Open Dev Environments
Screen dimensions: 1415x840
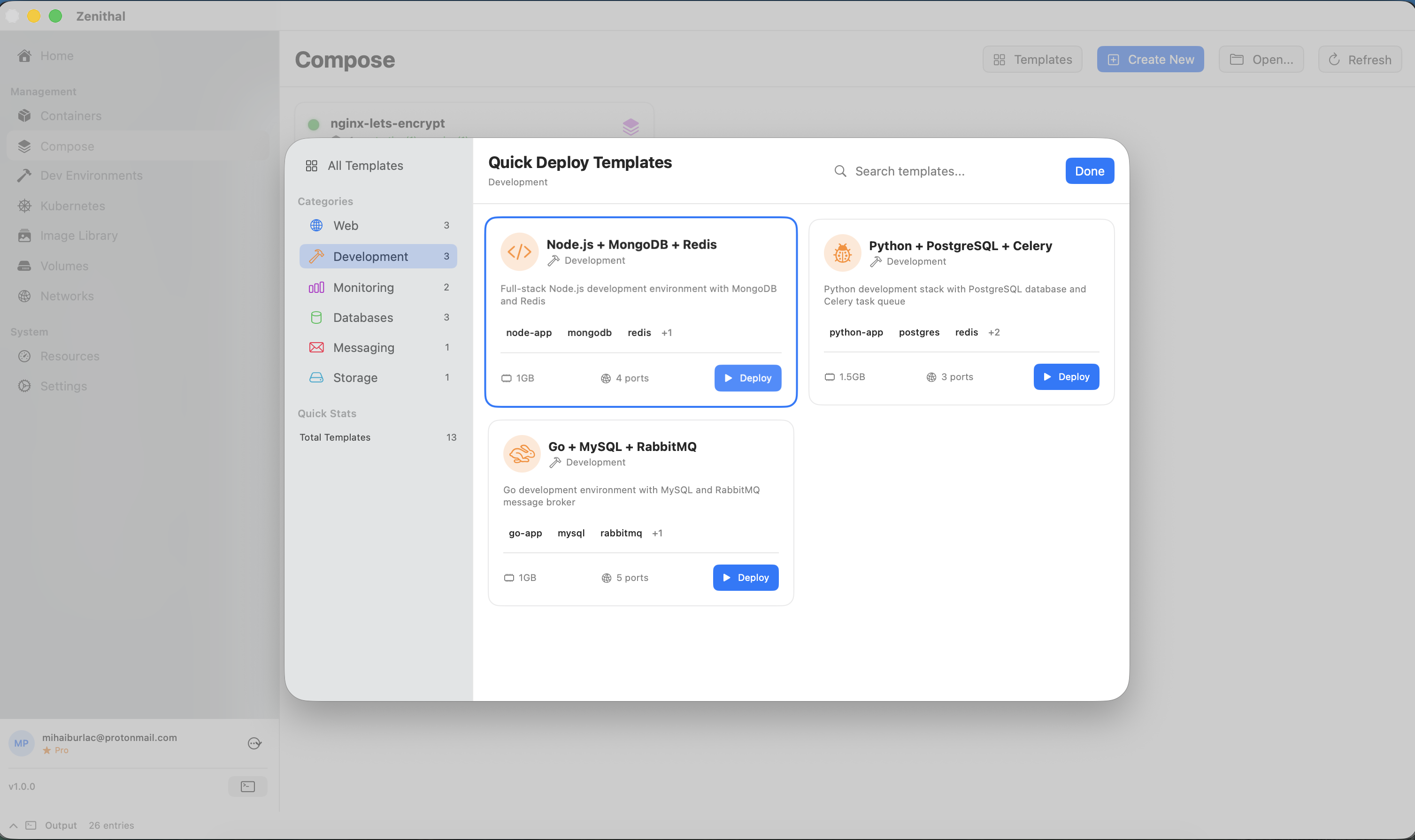coord(91,176)
